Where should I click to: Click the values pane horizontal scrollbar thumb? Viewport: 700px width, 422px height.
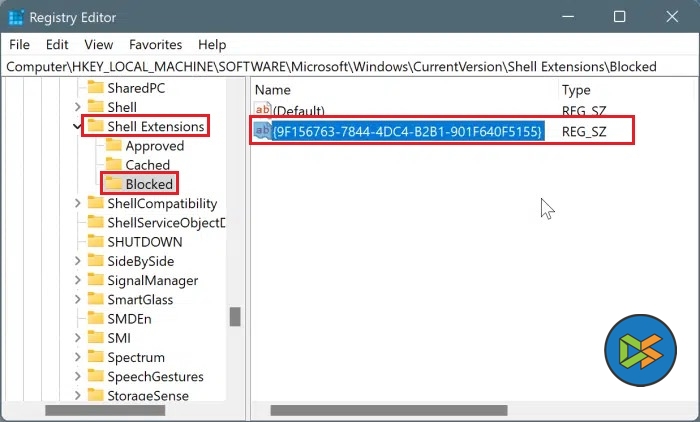click(389, 410)
